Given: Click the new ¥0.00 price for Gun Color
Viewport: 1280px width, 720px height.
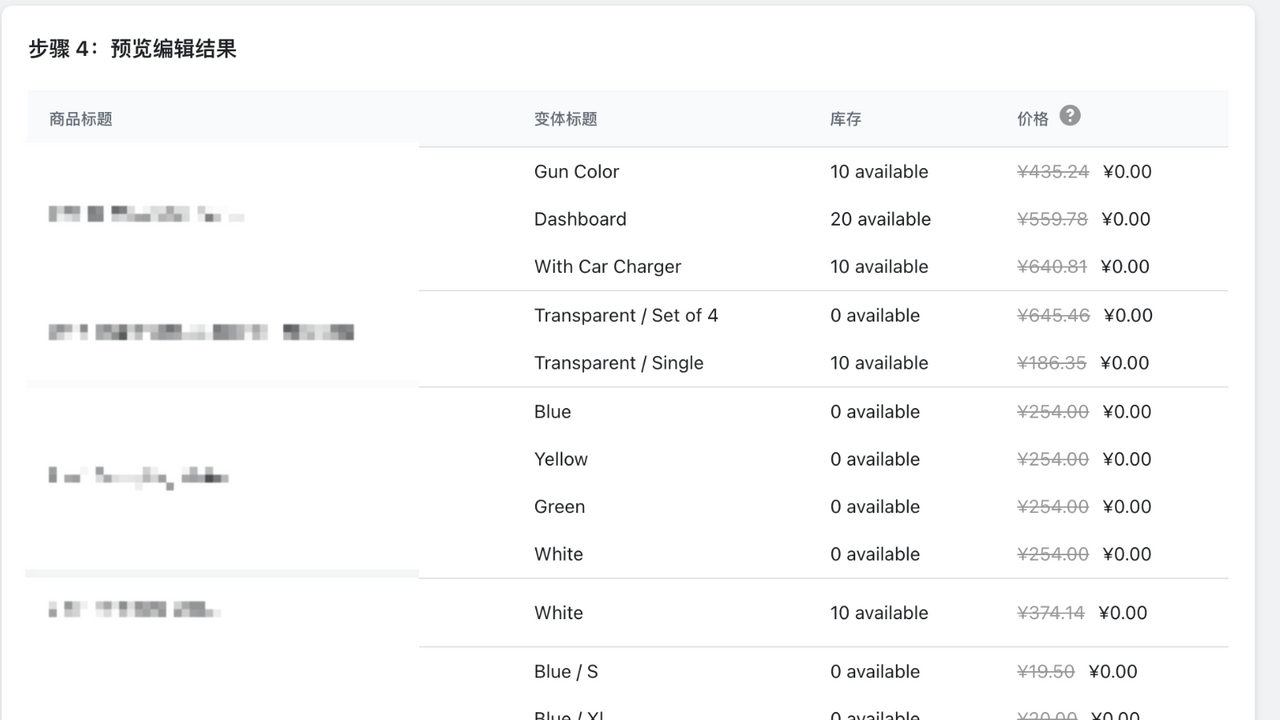Looking at the screenshot, I should (1127, 172).
